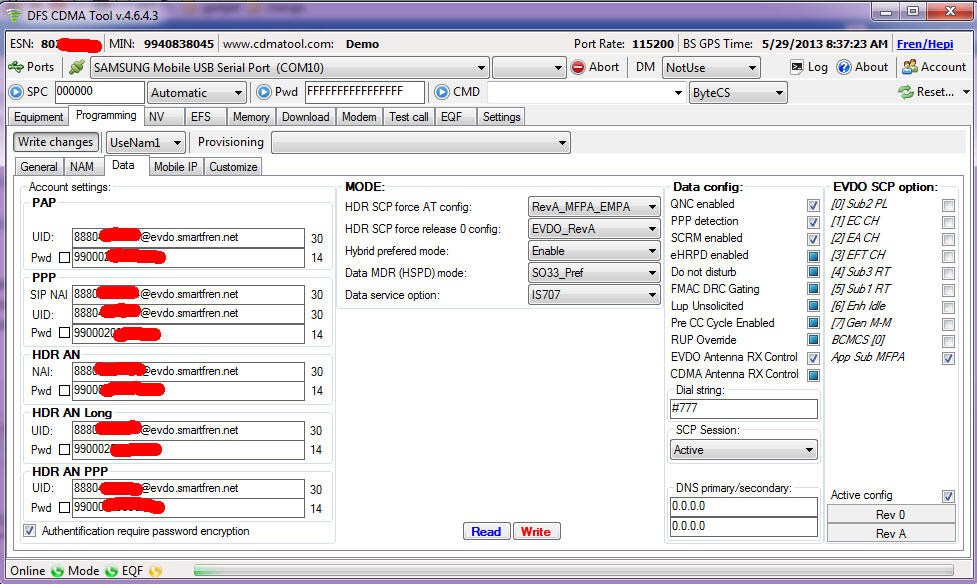The width and height of the screenshot is (977, 584).
Task: Toggle Active config checkbox
Action: tap(948, 496)
